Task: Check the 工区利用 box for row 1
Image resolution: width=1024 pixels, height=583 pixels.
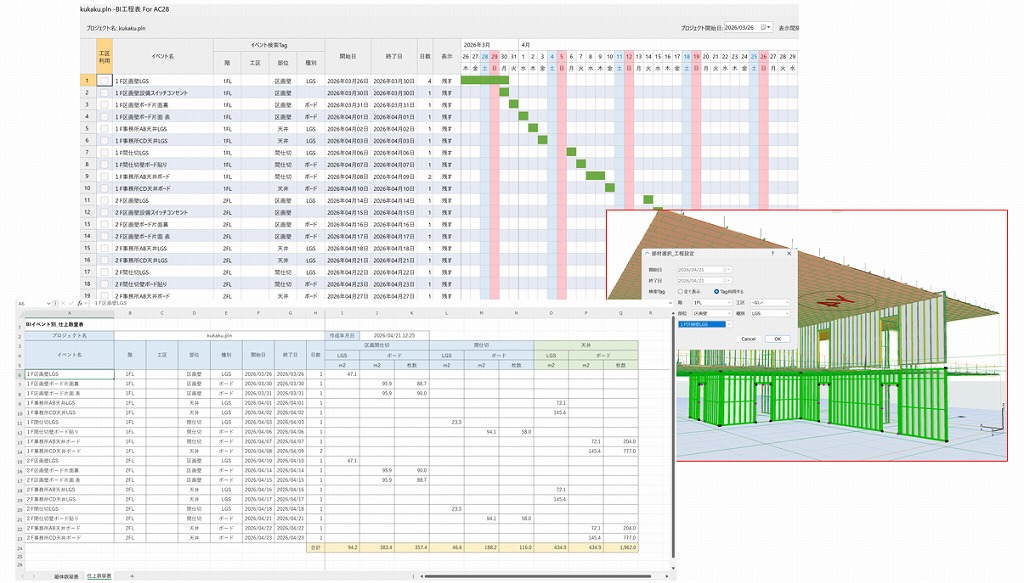Action: 104,81
